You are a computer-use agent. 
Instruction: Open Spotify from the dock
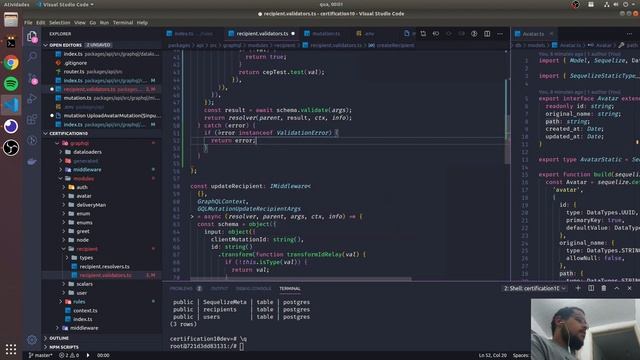pos(11,84)
